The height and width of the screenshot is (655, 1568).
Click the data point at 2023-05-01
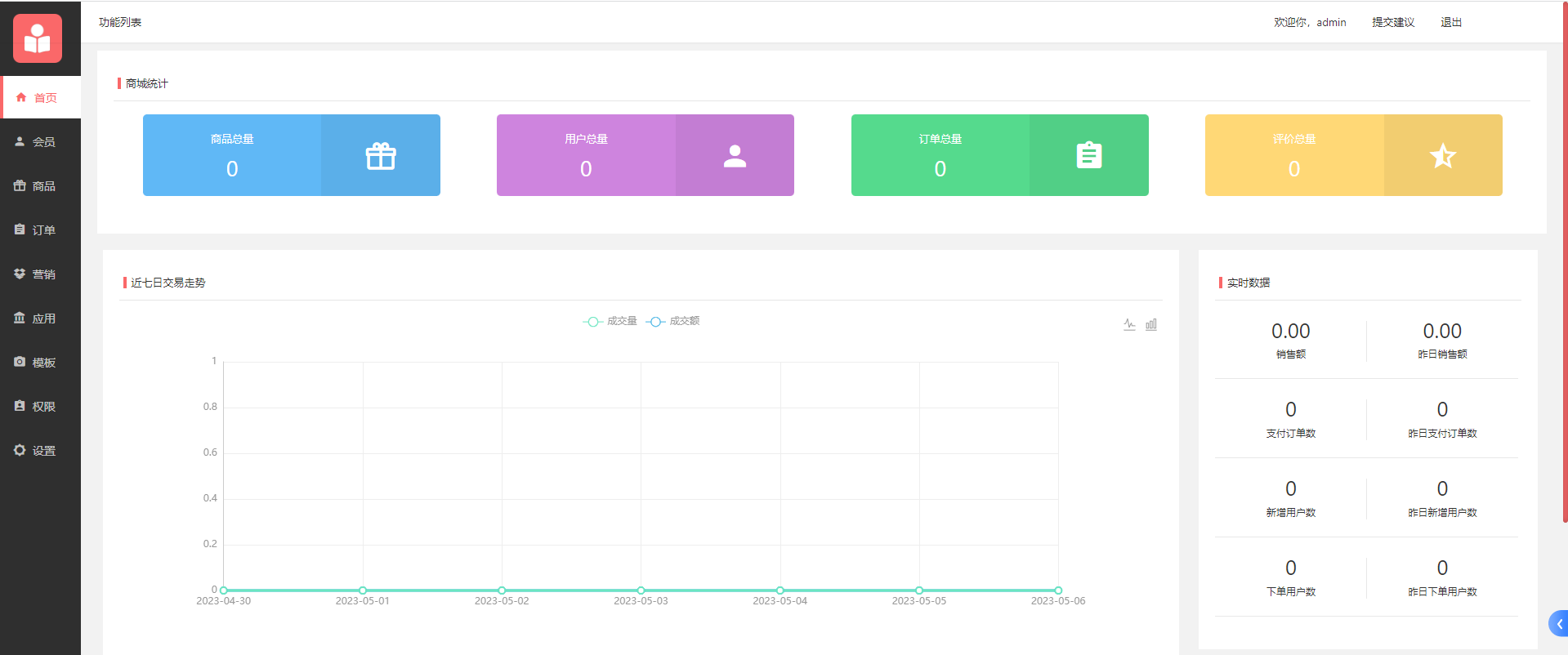coord(363,590)
